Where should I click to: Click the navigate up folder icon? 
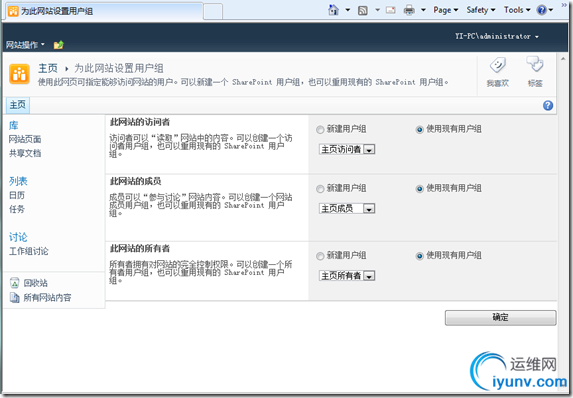click(58, 45)
